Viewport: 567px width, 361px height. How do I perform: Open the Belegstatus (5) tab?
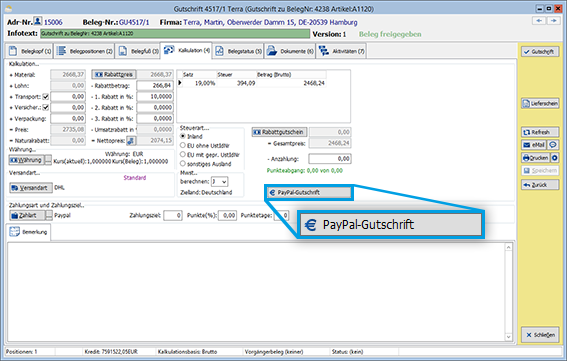click(238, 51)
